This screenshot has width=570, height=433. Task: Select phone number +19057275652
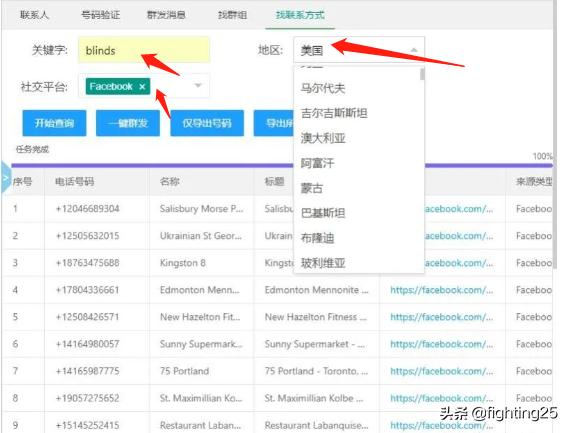click(87, 398)
